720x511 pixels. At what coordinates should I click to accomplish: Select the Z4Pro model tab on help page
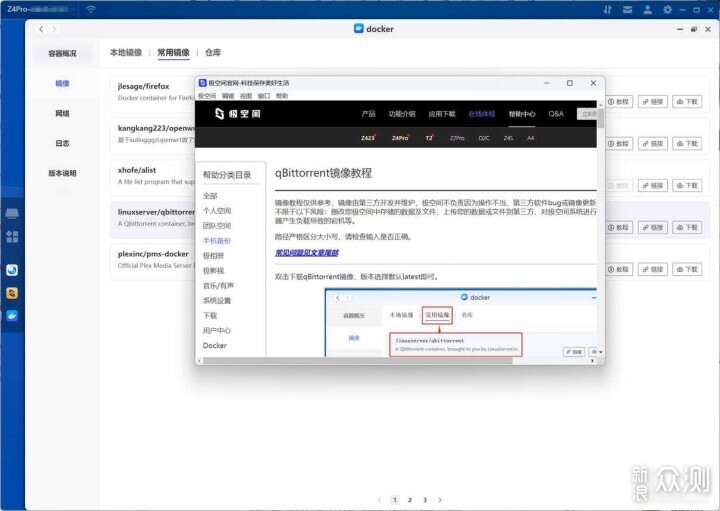pyautogui.click(x=400, y=138)
